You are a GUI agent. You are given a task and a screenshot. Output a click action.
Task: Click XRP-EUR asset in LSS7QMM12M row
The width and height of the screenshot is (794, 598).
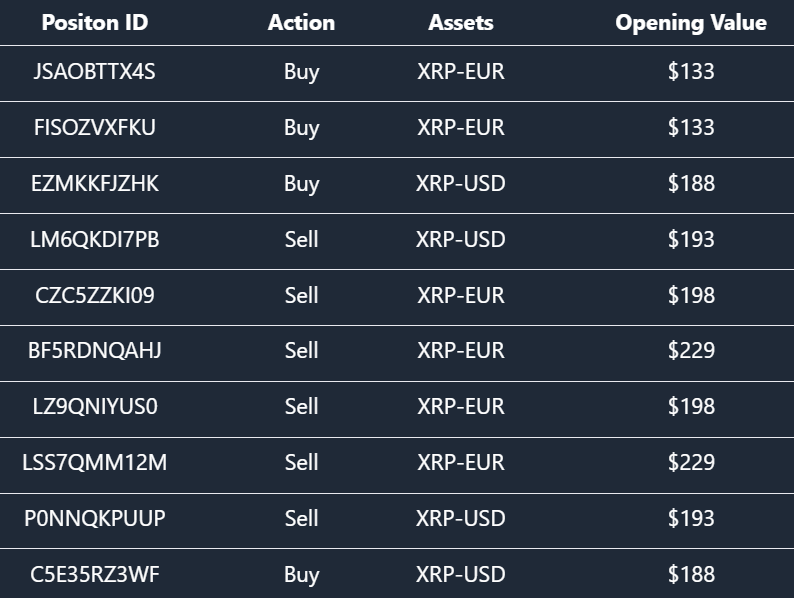(461, 463)
